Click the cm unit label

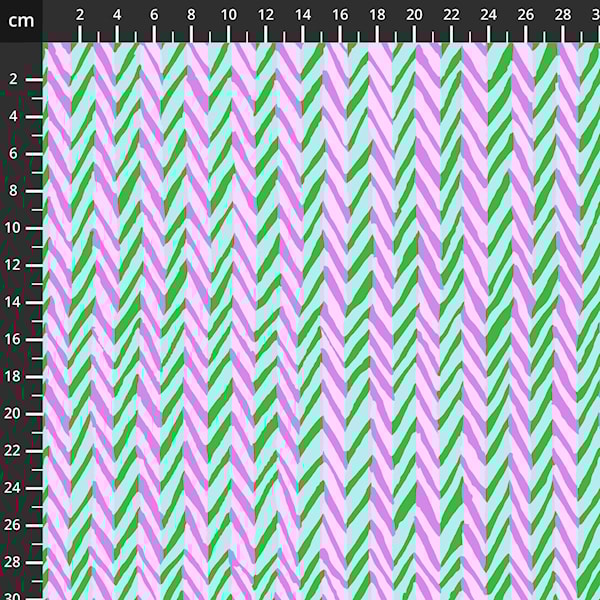tap(21, 21)
